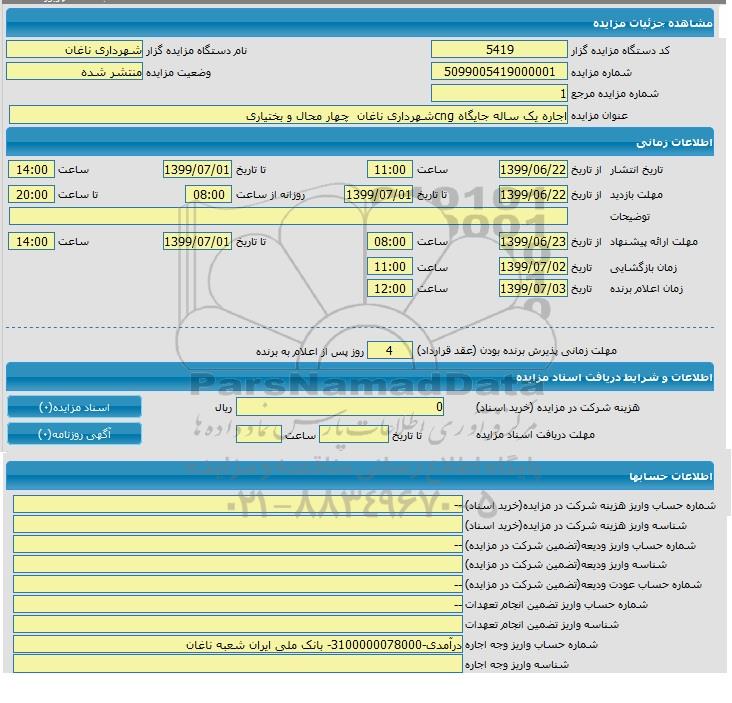The height and width of the screenshot is (703, 732).
Task: Select publication end date 1399/07/01
Action: pos(197,169)
